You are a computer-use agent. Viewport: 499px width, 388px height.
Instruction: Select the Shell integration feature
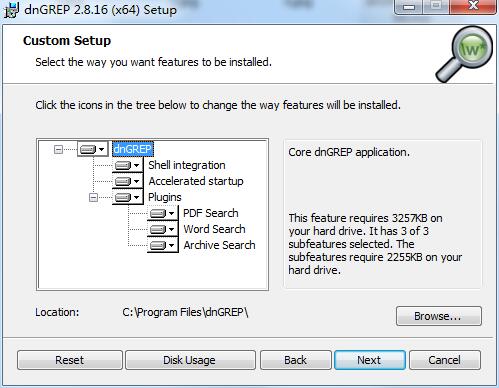click(x=187, y=165)
